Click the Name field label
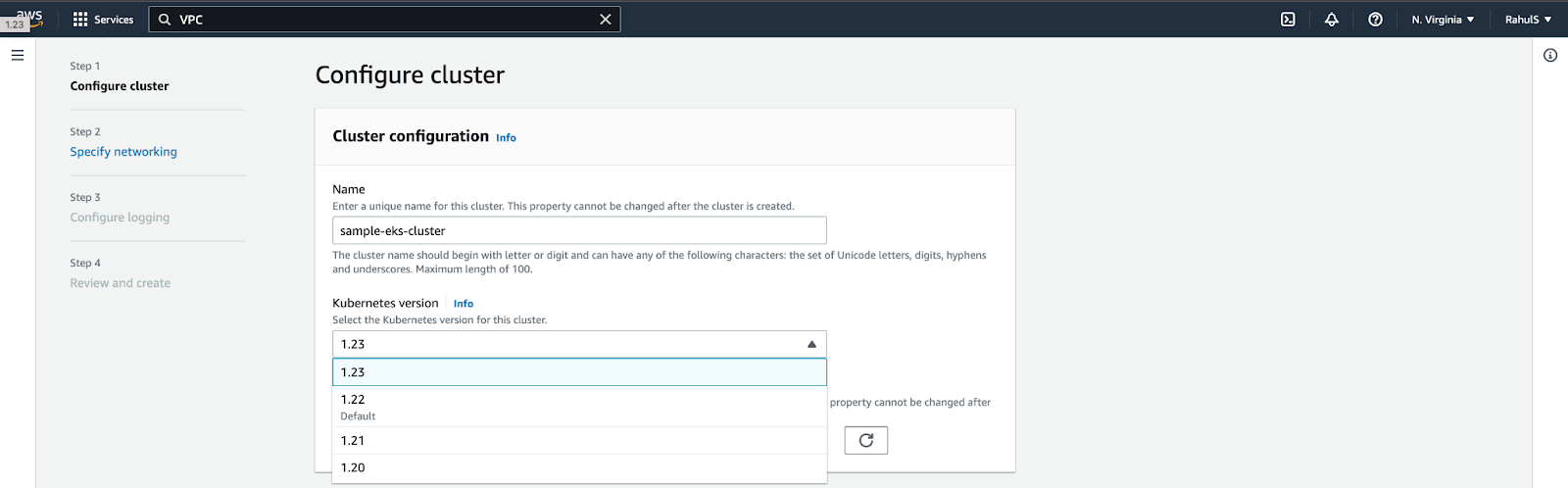Image resolution: width=1568 pixels, height=488 pixels. (349, 189)
